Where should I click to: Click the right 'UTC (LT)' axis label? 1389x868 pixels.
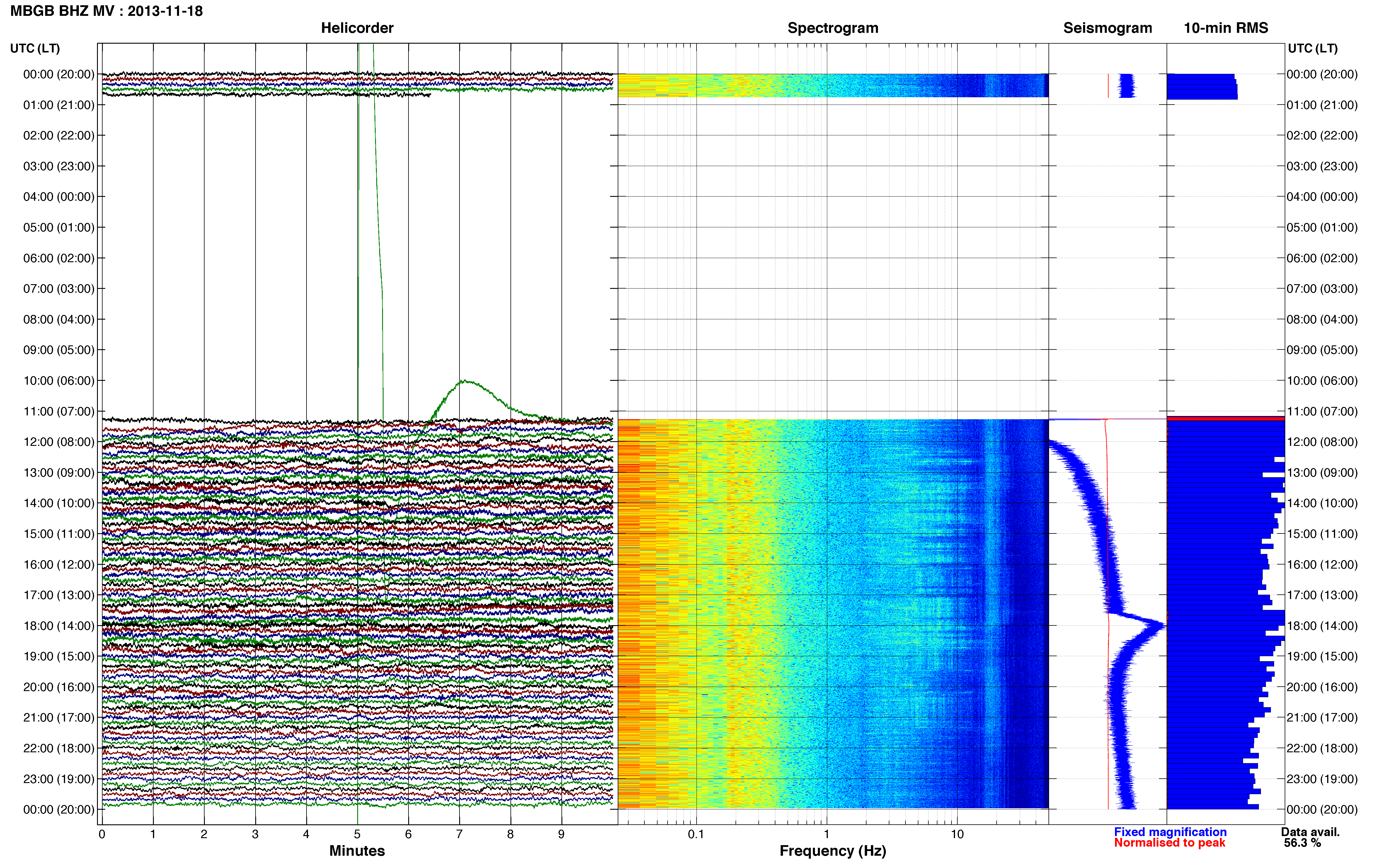(x=1313, y=48)
